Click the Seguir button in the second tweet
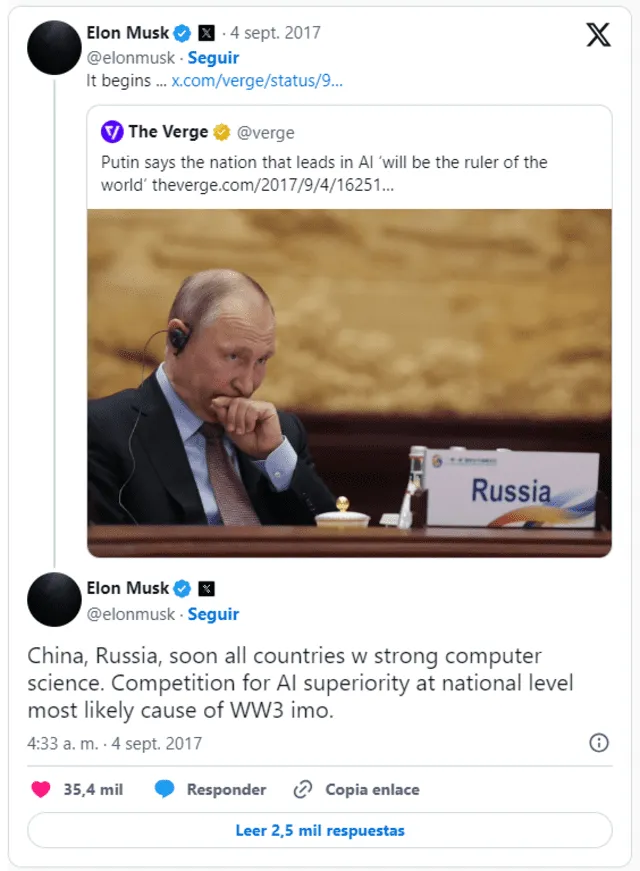This screenshot has width=640, height=871. (x=214, y=614)
